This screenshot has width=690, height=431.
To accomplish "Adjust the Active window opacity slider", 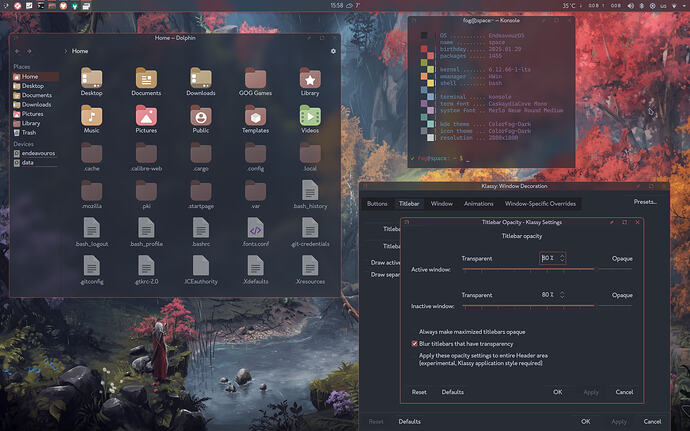I will 547,269.
